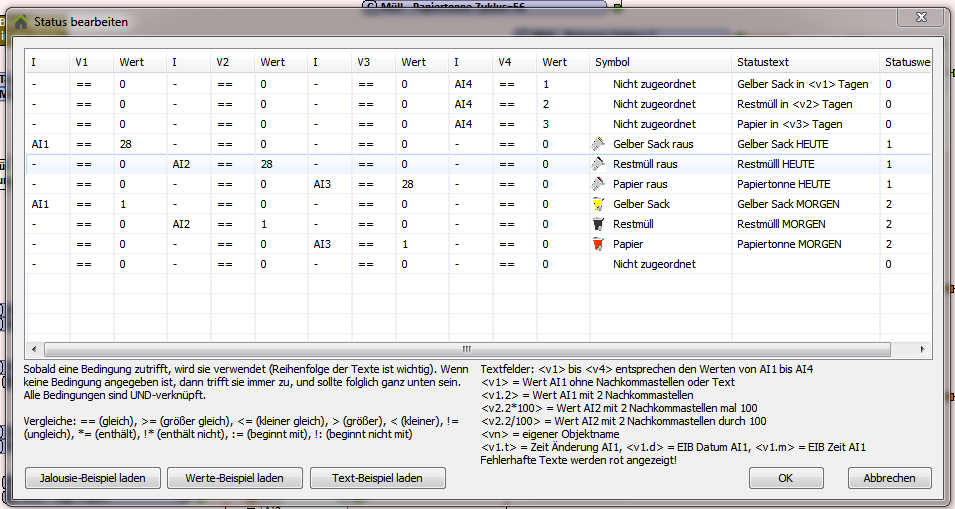Select status text 'Restmülll HEUTE'

(775, 164)
